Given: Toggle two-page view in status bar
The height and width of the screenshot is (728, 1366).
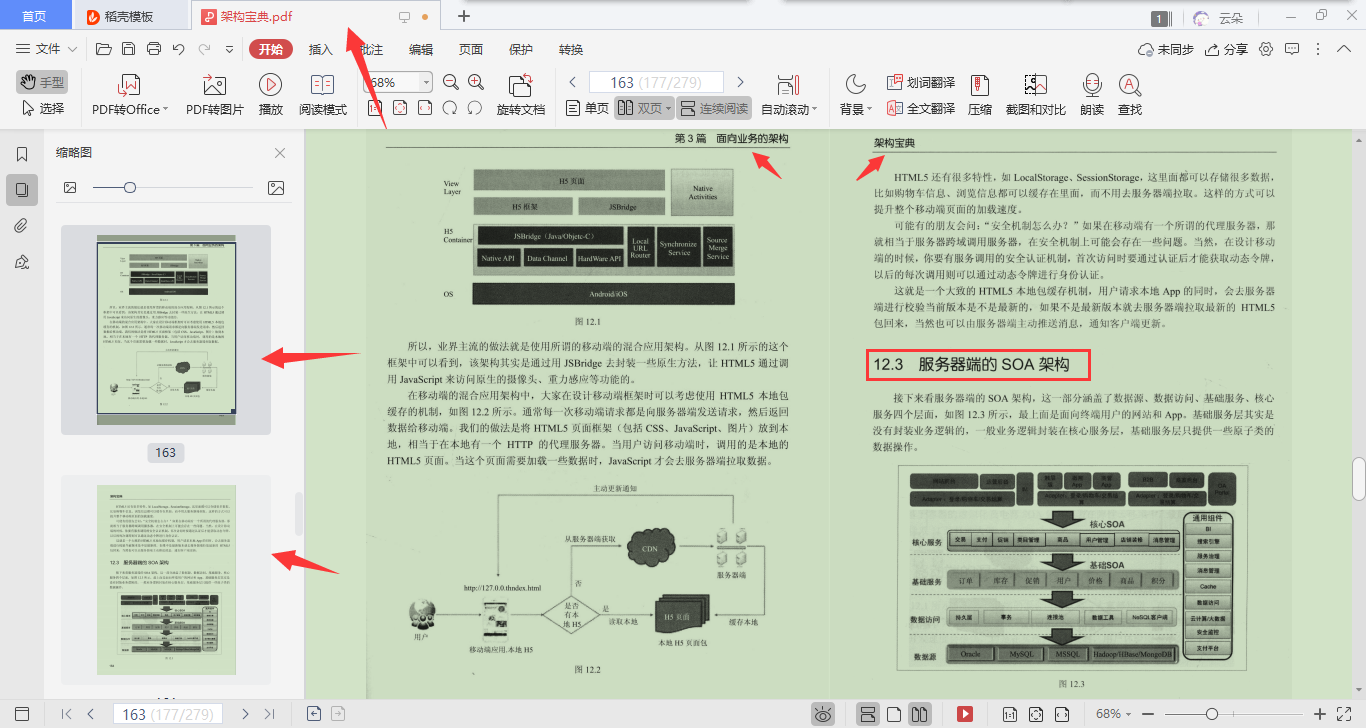Looking at the screenshot, I should (x=920, y=714).
